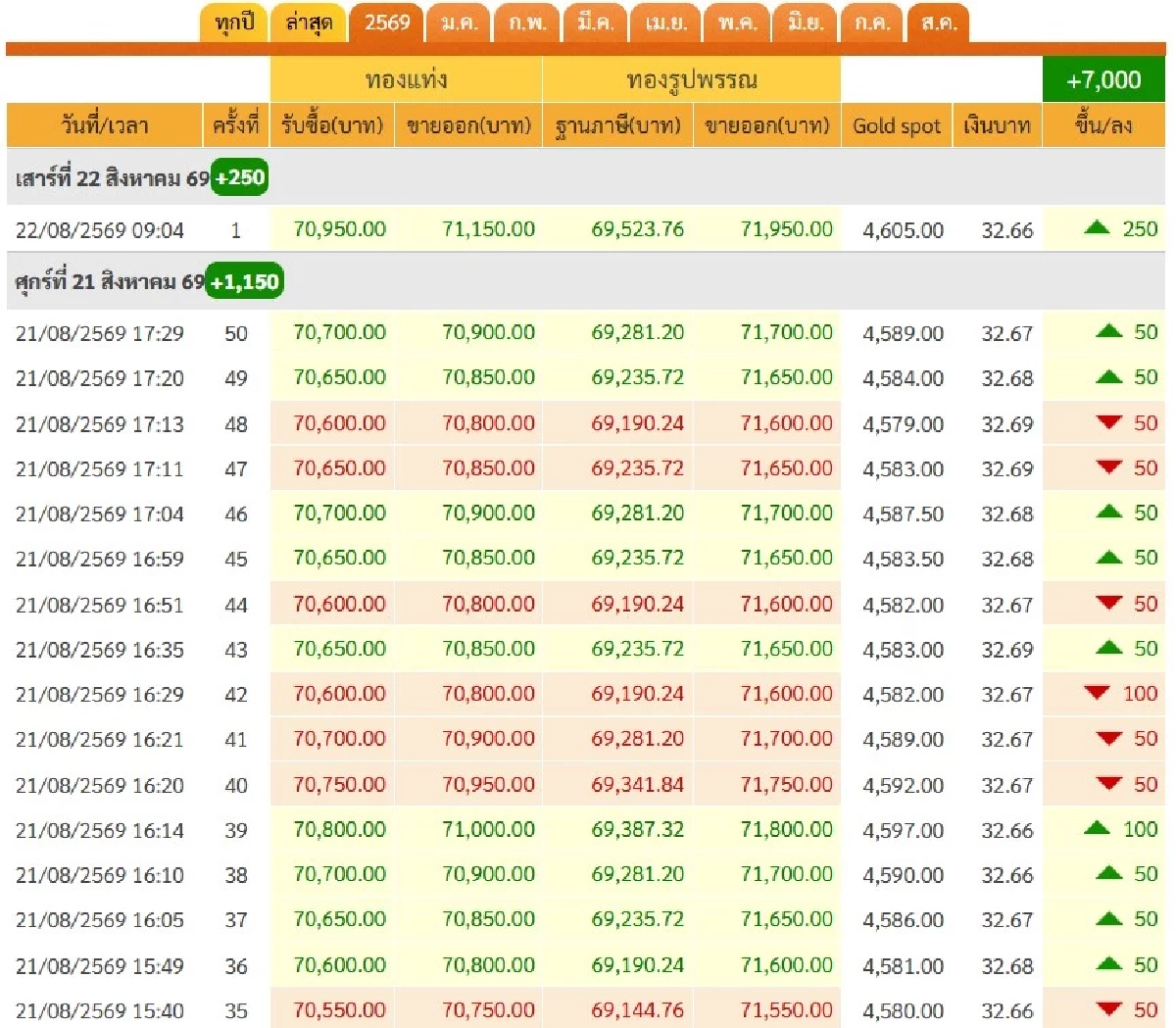Screen dimensions: 1176x1028
Task: Click the รับซื้อ(บาท) column header
Action: coord(332,125)
